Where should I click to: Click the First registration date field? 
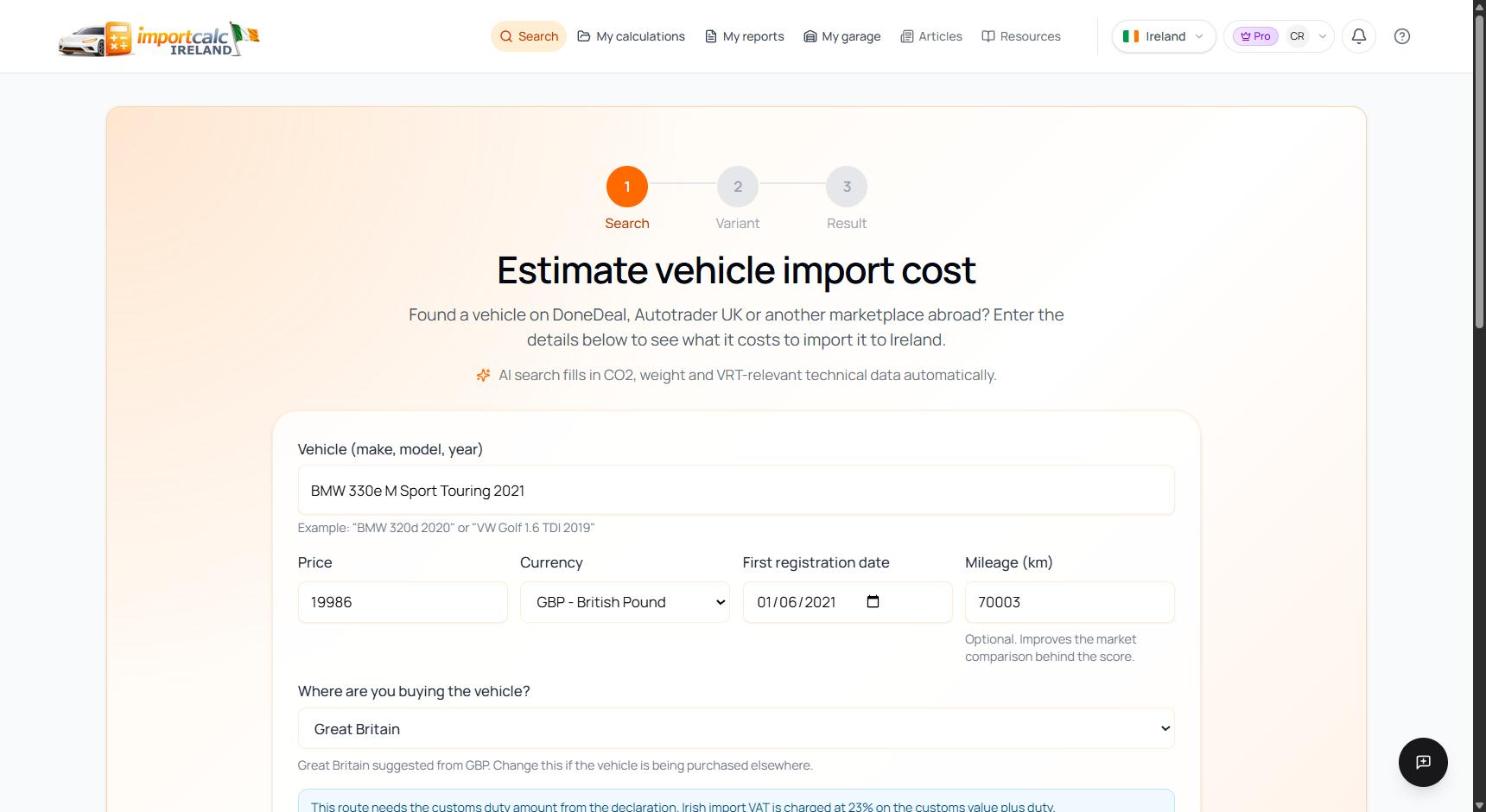(847, 602)
